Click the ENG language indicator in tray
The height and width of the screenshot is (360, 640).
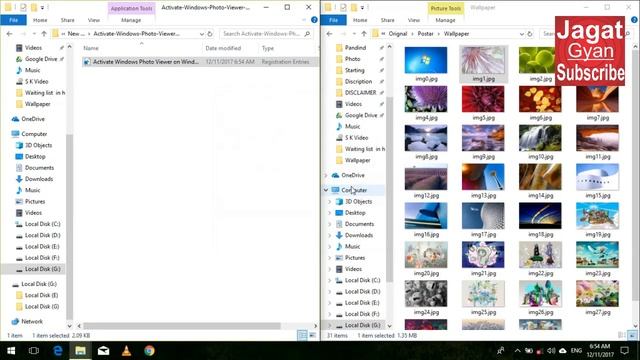(576, 351)
